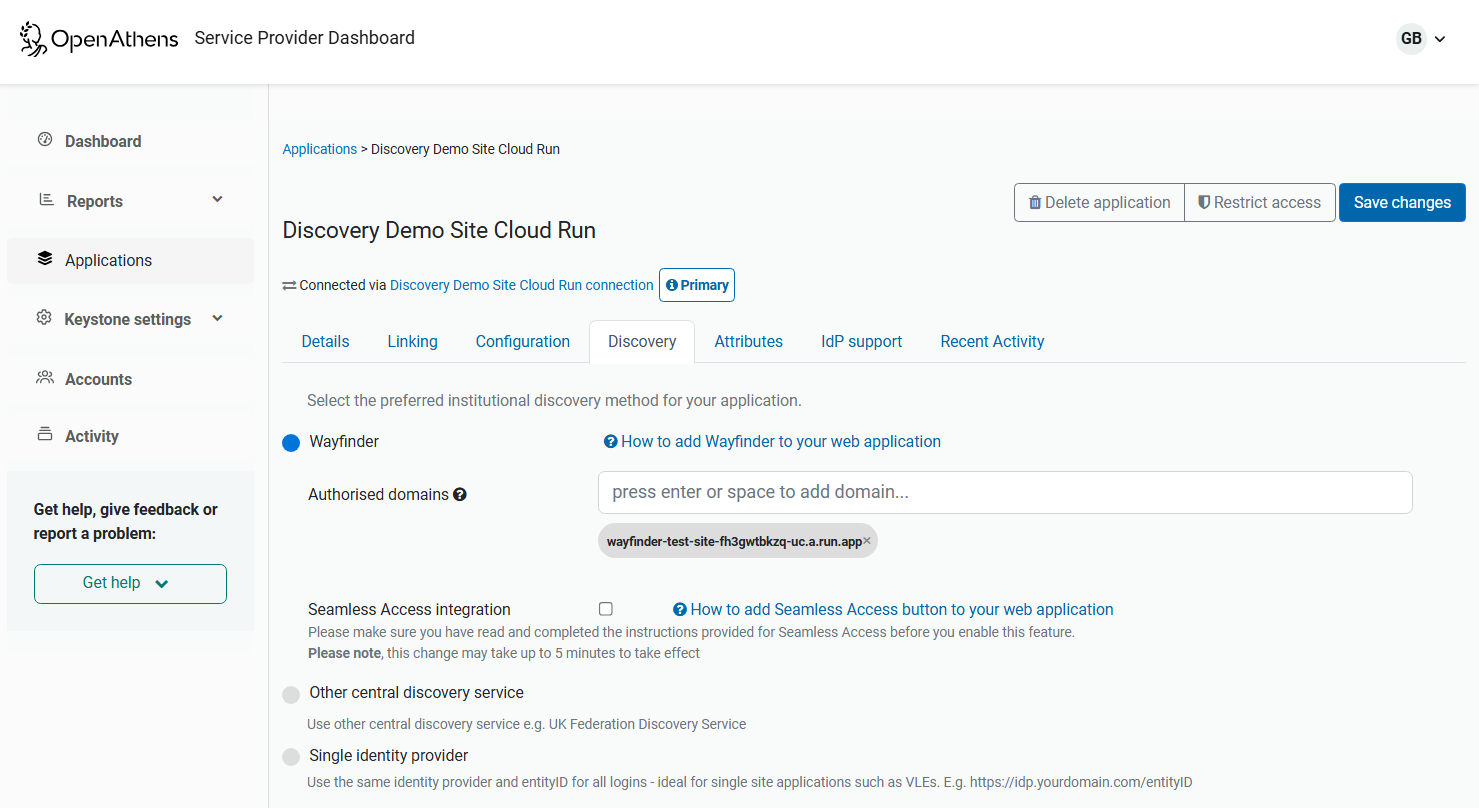Open the Recent Activity tab

pyautogui.click(x=992, y=341)
